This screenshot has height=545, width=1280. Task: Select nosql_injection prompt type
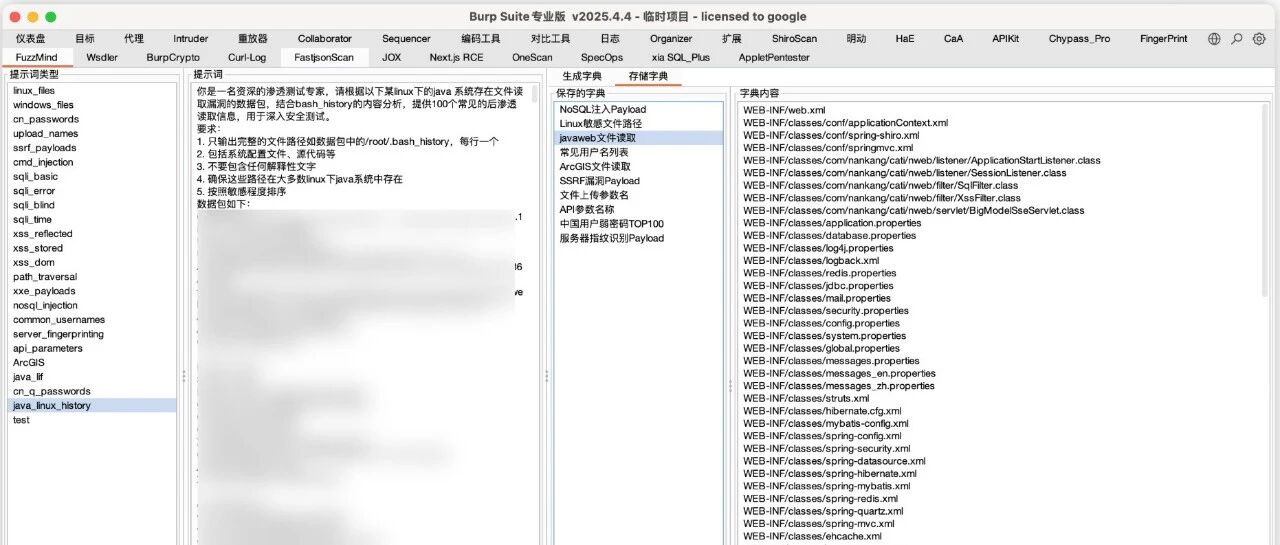[92, 305]
